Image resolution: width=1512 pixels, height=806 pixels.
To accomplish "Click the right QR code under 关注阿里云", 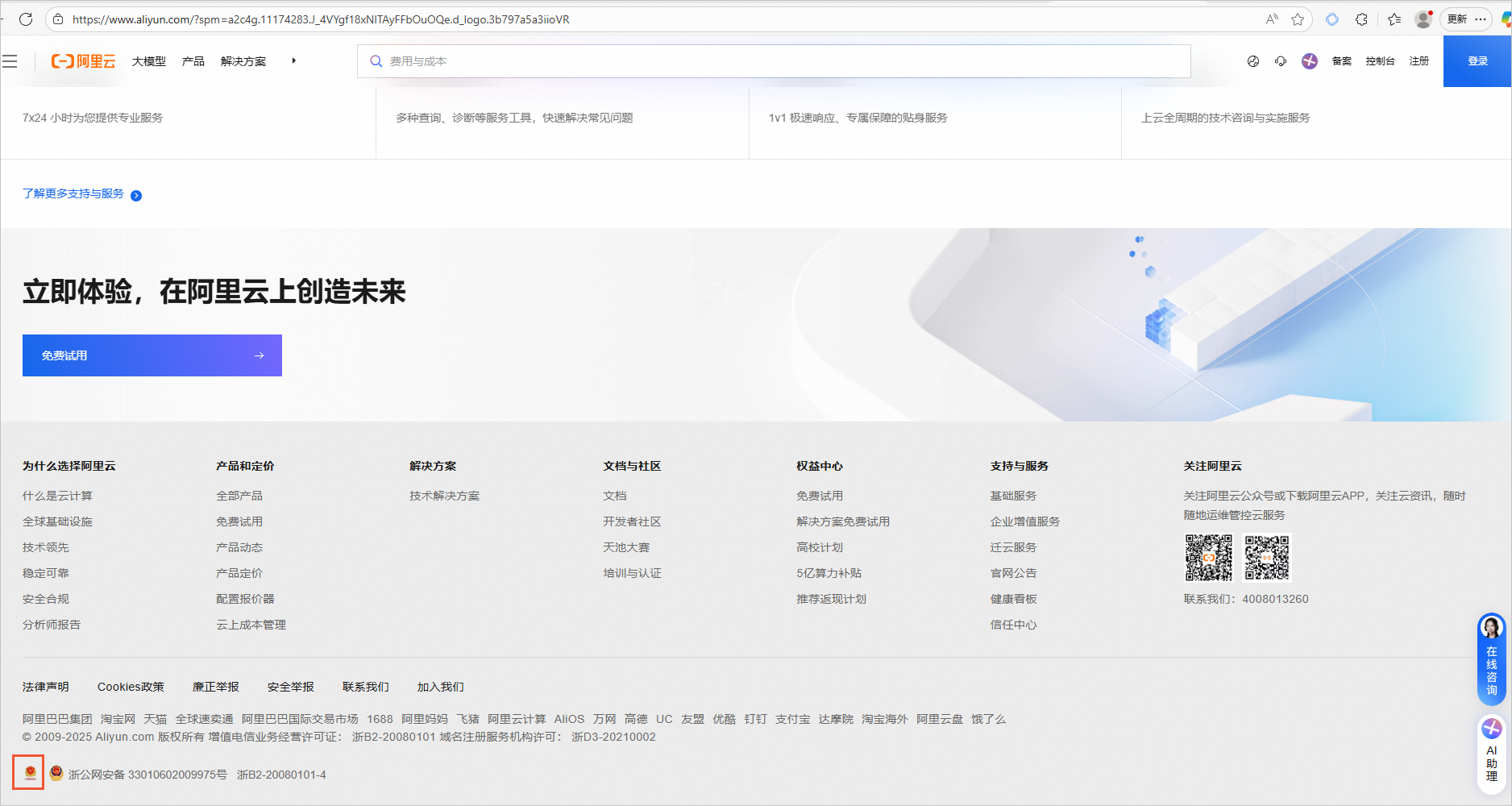I will tap(1267, 557).
